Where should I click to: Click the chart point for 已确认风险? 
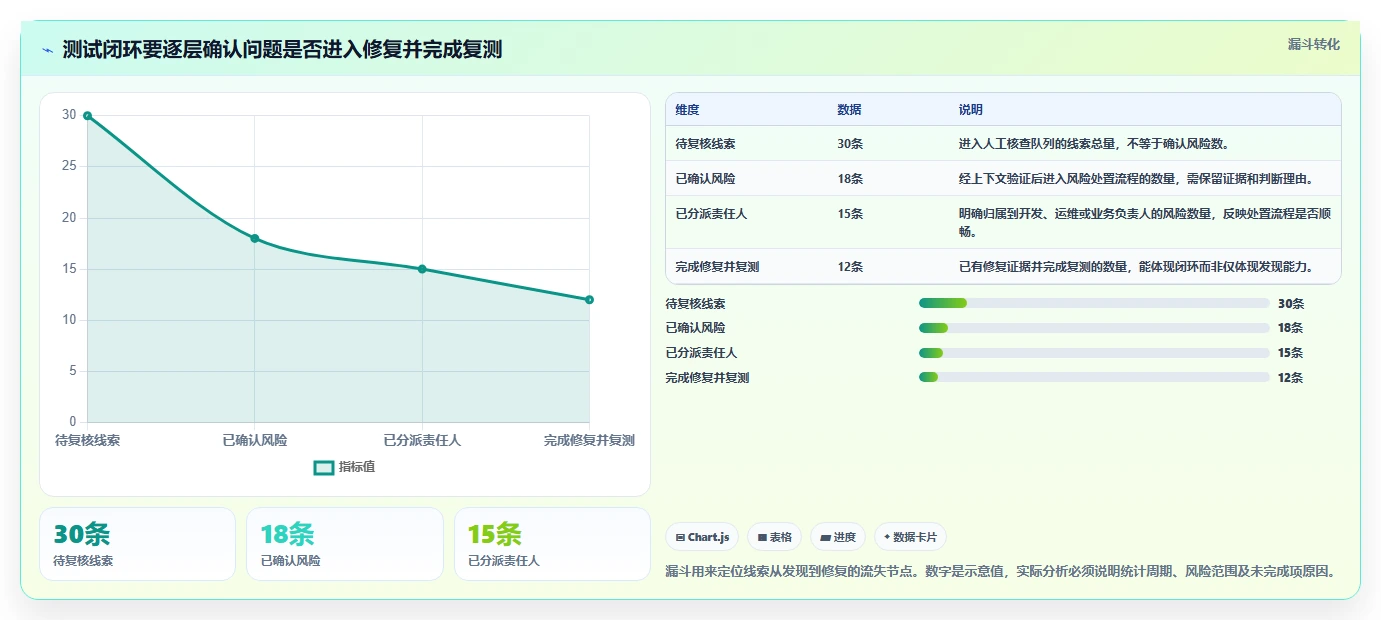pyautogui.click(x=255, y=238)
